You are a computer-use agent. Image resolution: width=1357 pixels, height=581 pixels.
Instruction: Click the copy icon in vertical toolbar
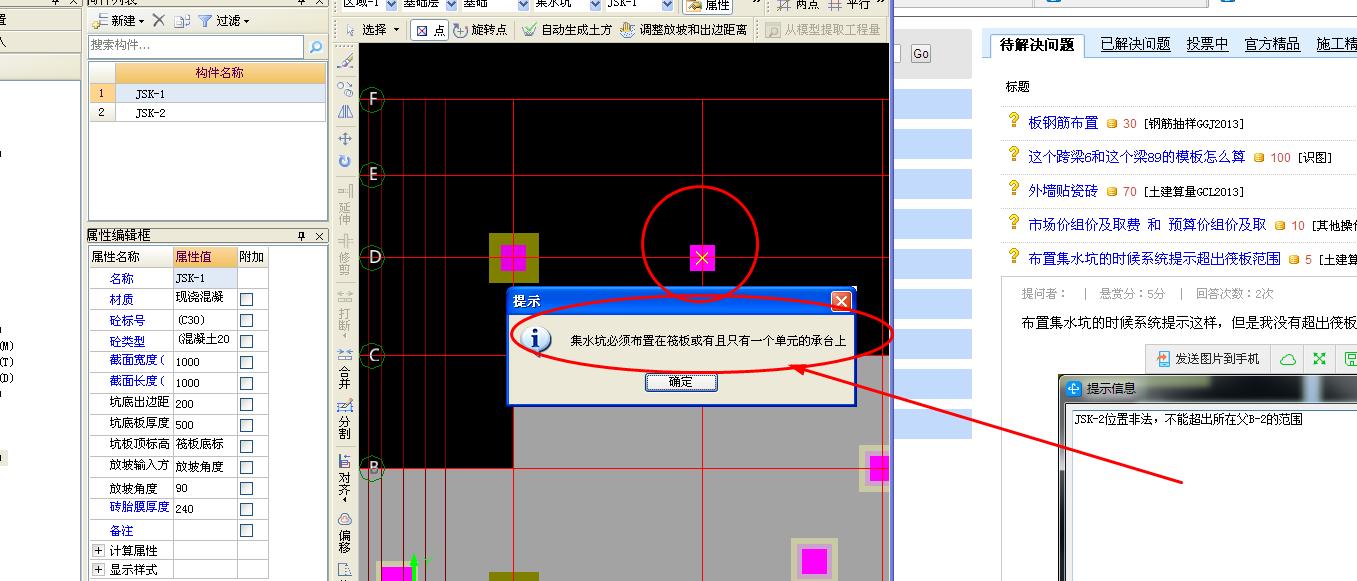(345, 88)
